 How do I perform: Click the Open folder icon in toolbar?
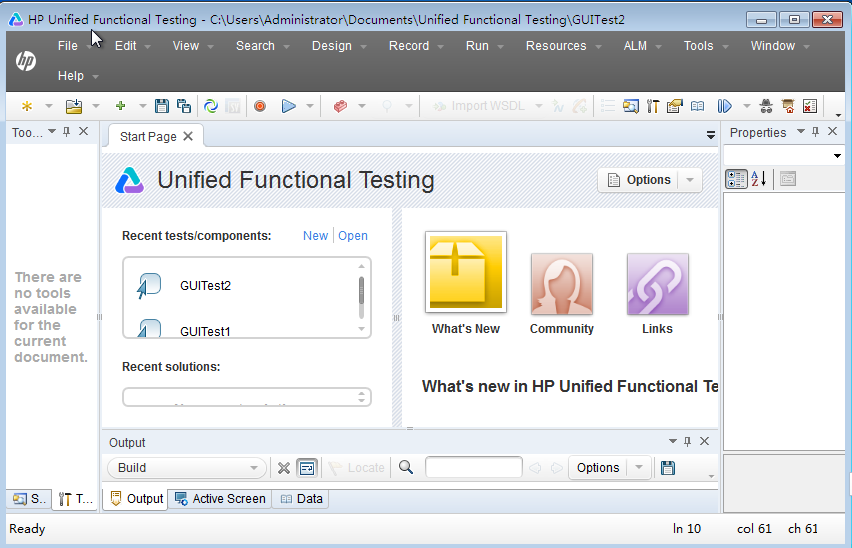pyautogui.click(x=74, y=106)
